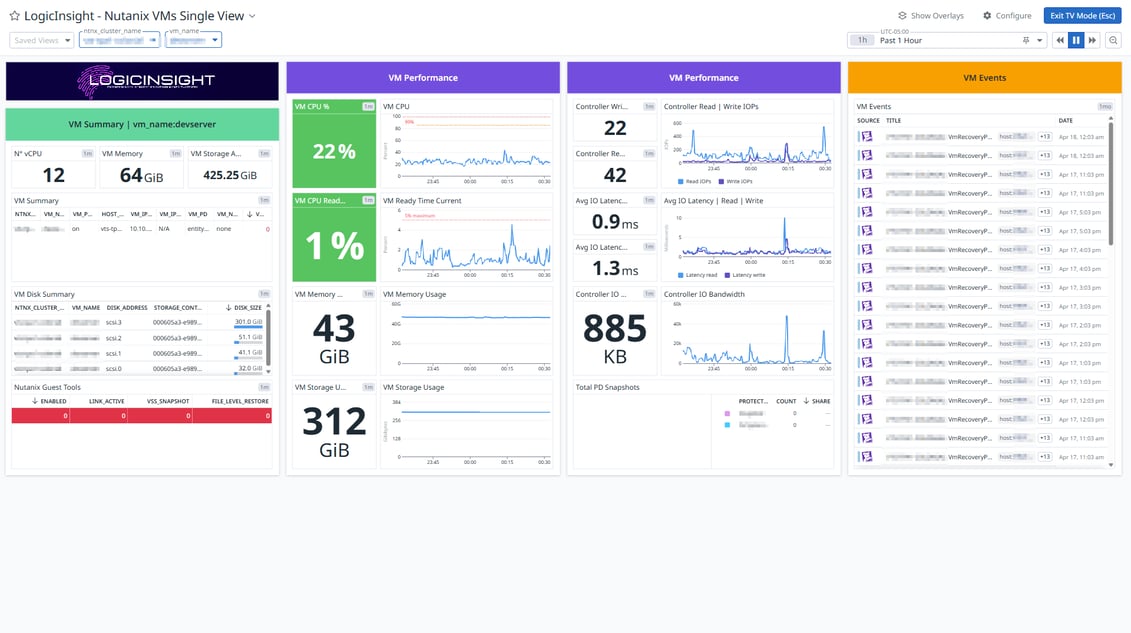1131x633 pixels.
Task: Click the purple VM Performance header above Controller IOPs
Action: 703,78
